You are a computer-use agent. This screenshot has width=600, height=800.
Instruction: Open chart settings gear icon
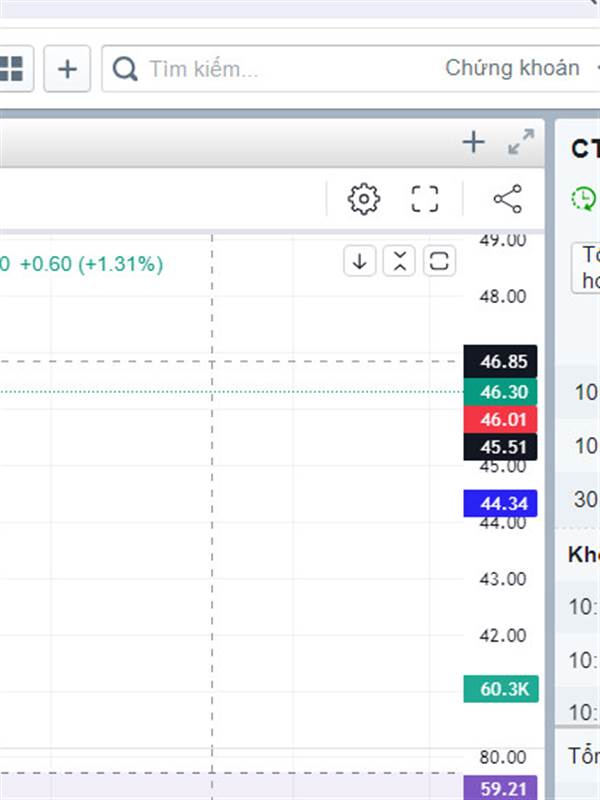point(364,199)
